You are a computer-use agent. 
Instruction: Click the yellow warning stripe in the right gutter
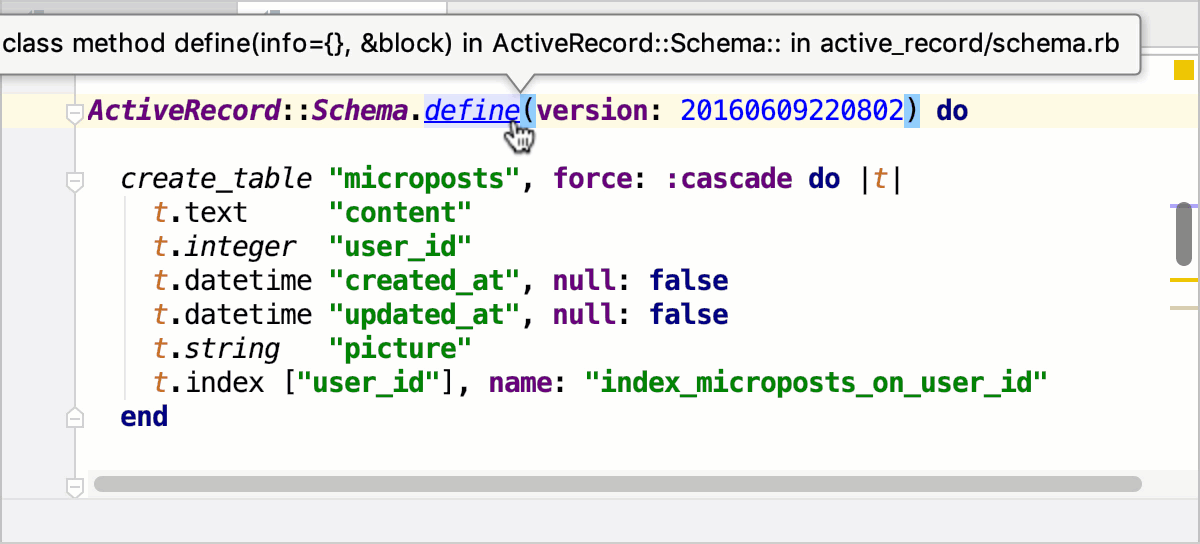1183,280
